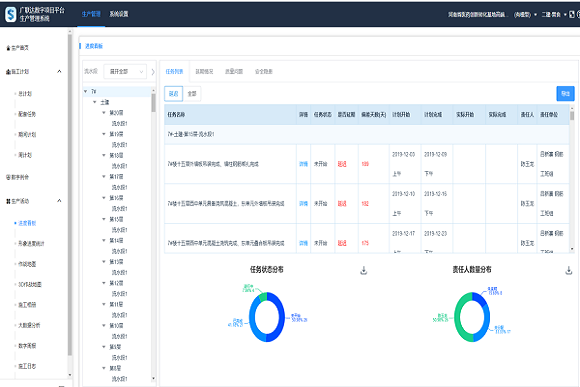
Task: Click the 生产活动 sidebar section icon
Action: point(8,201)
